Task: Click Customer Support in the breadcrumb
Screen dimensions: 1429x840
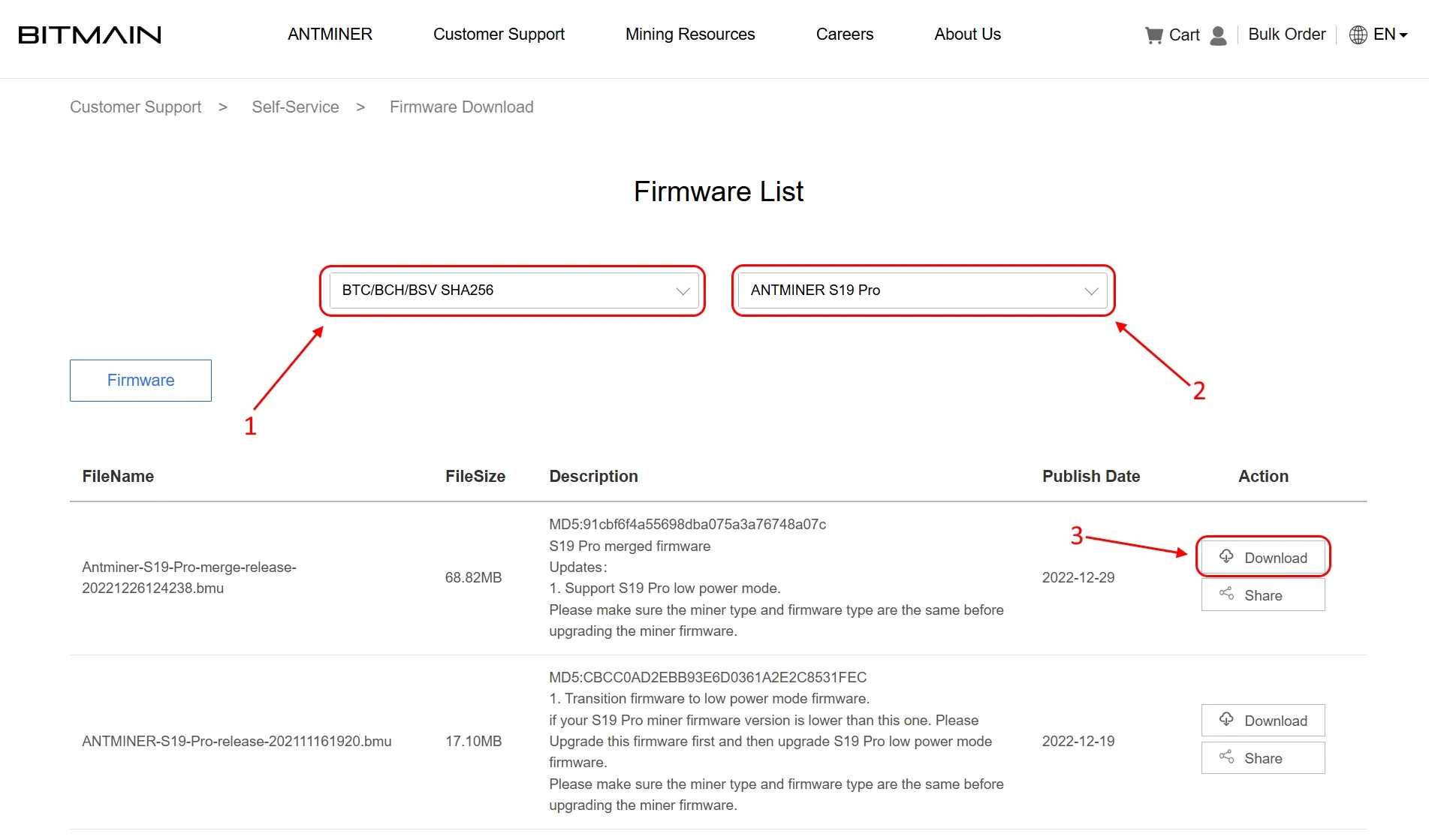Action: (x=135, y=107)
